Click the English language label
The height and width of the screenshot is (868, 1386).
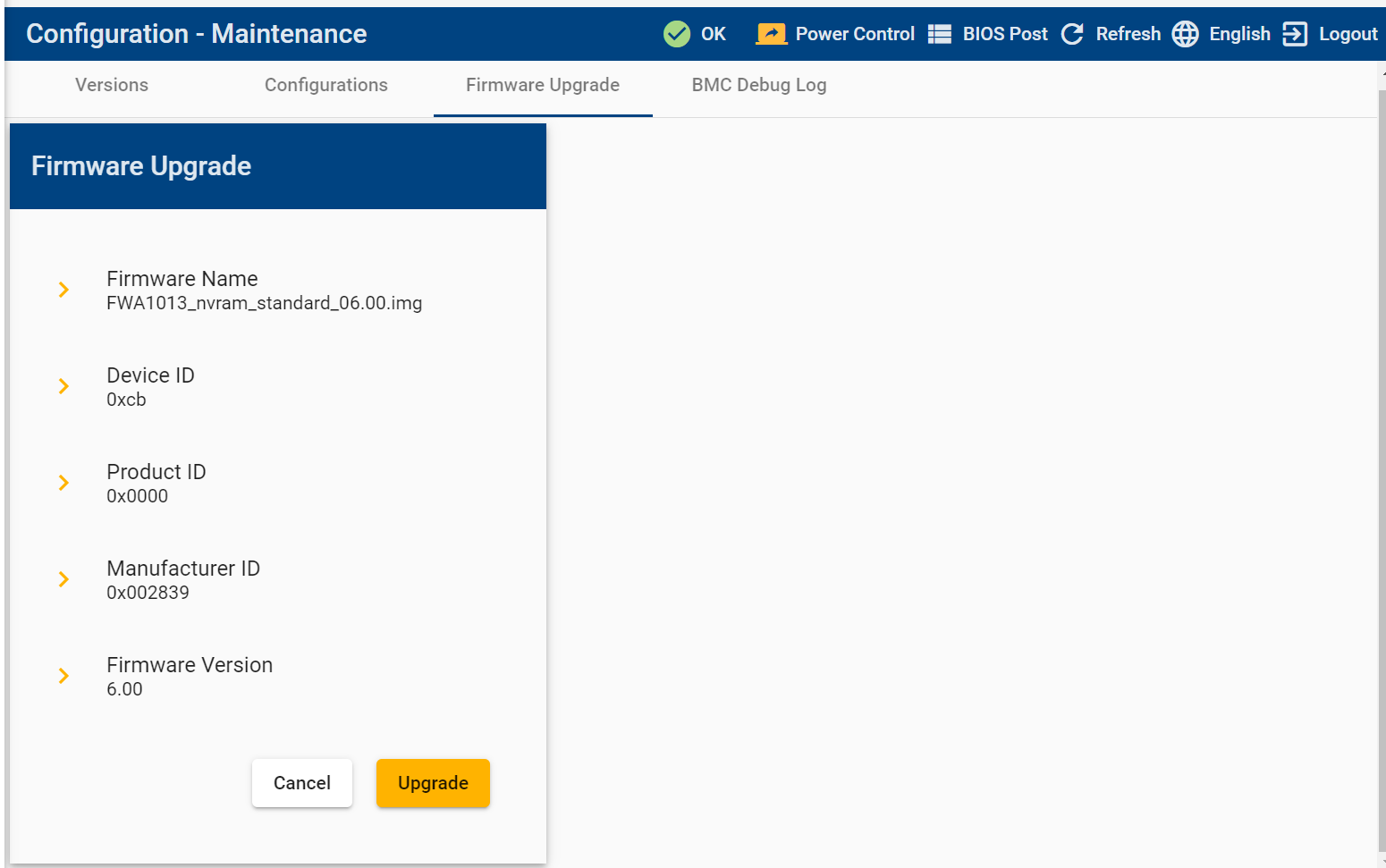click(1239, 34)
